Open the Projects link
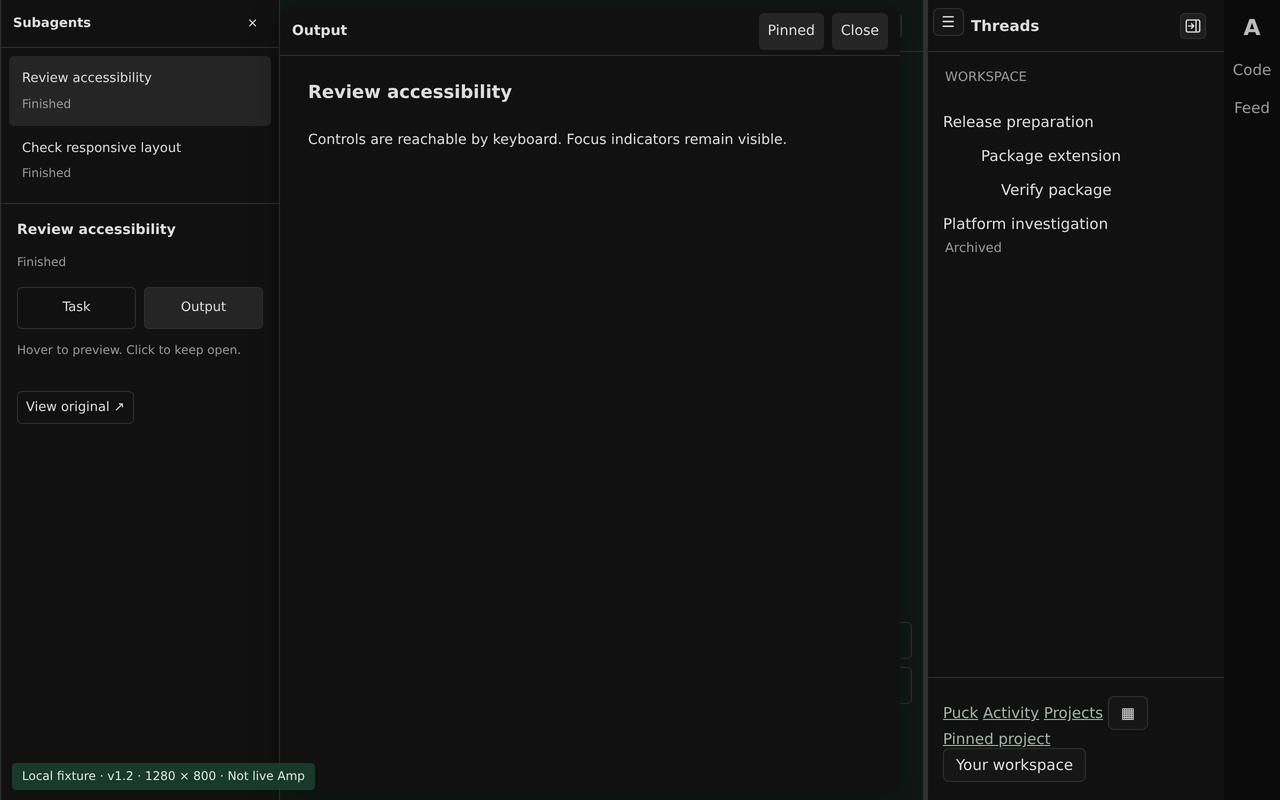The height and width of the screenshot is (800, 1280). click(x=1073, y=713)
